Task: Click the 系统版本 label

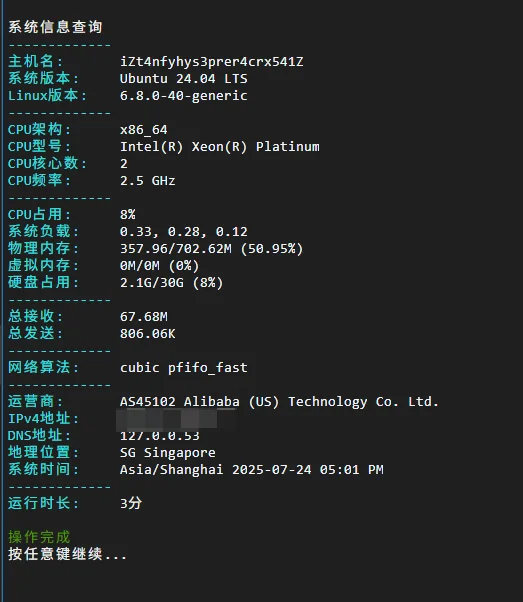Action: click(43, 78)
